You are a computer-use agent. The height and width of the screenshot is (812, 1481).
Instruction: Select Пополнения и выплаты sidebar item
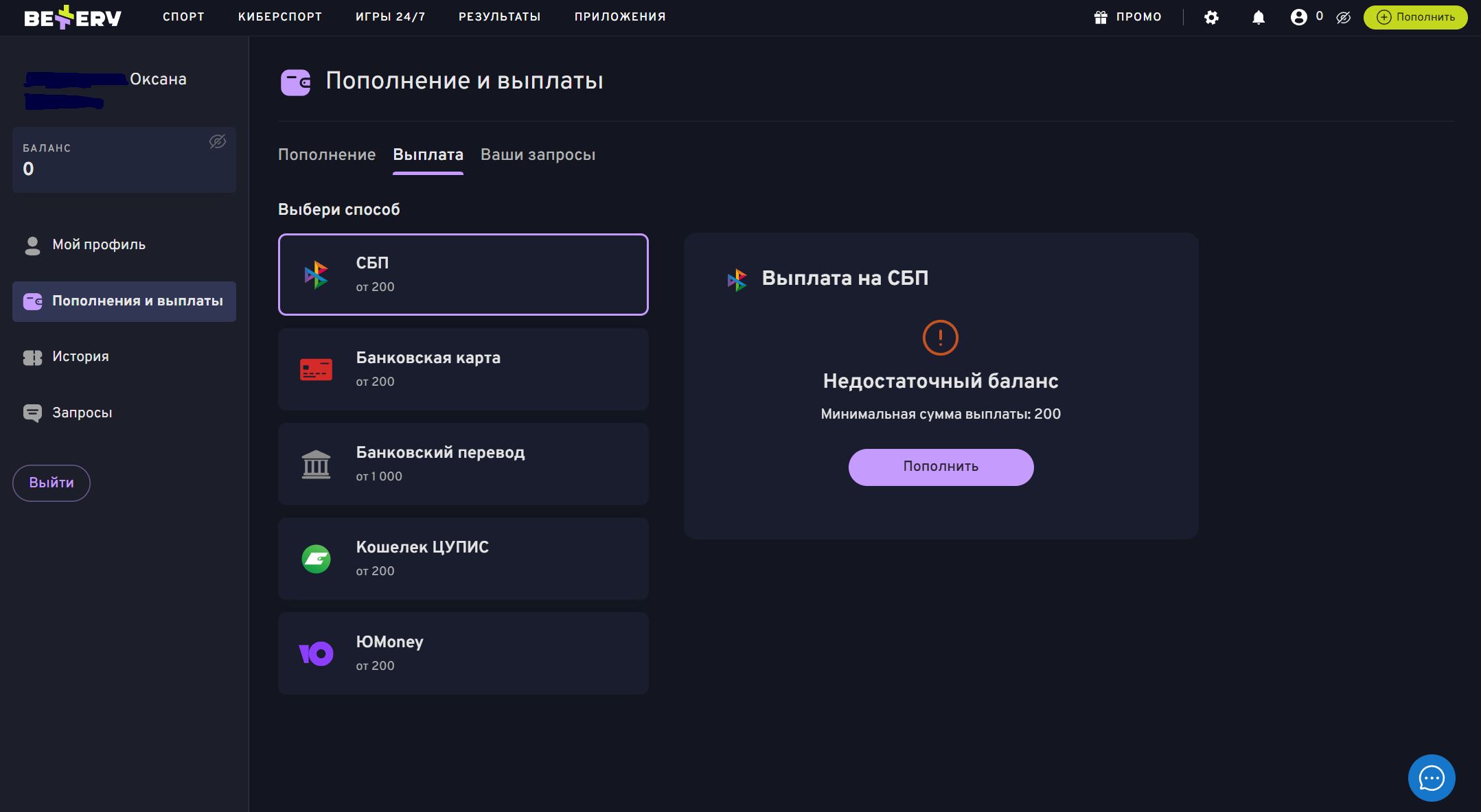point(124,301)
